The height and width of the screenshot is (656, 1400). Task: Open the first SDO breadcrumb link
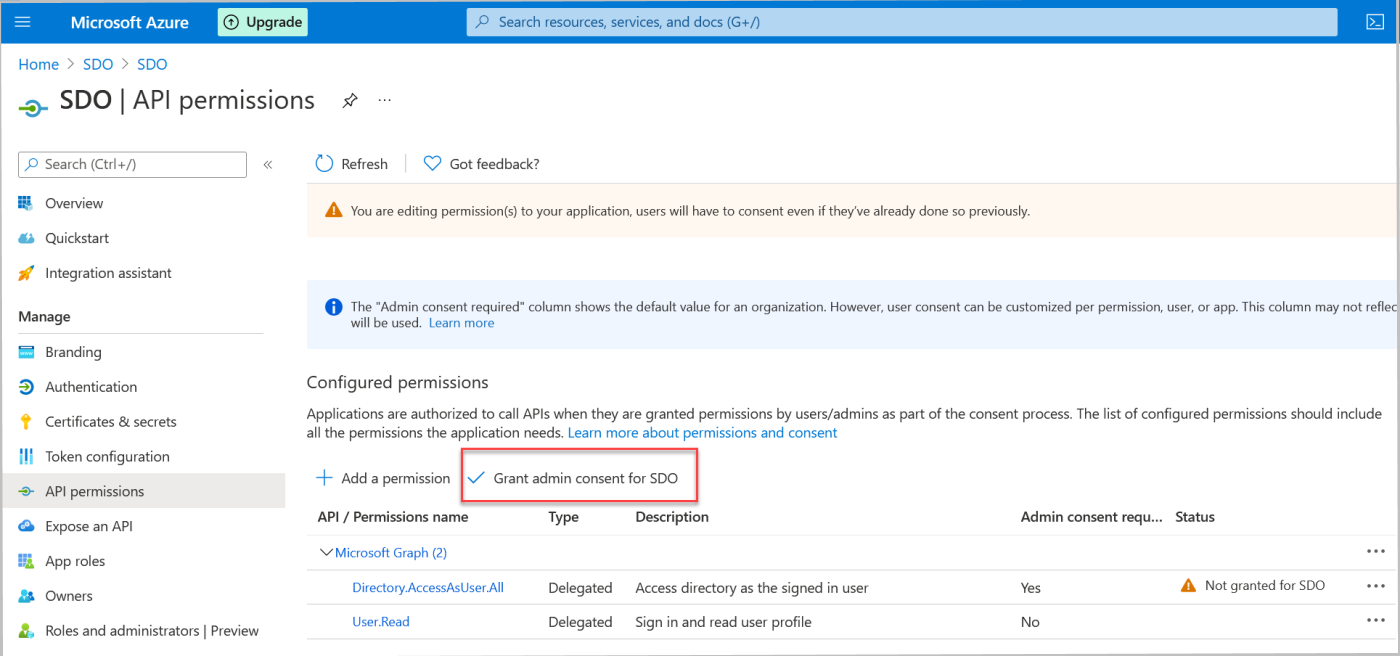click(98, 64)
